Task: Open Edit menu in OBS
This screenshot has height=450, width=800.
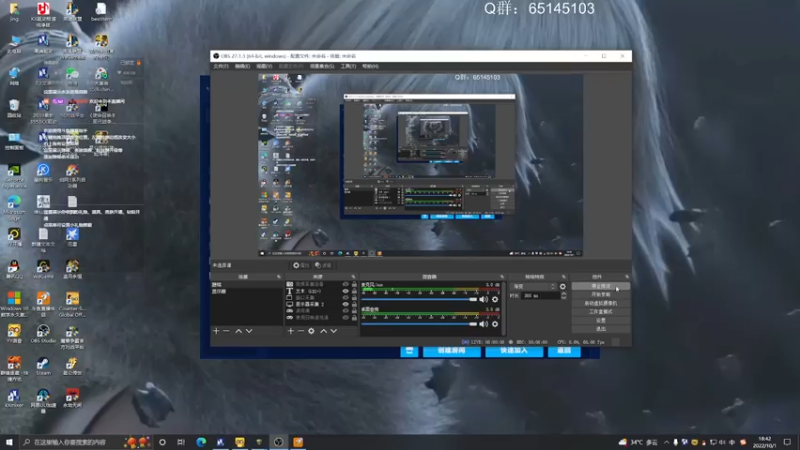Action: (x=242, y=66)
